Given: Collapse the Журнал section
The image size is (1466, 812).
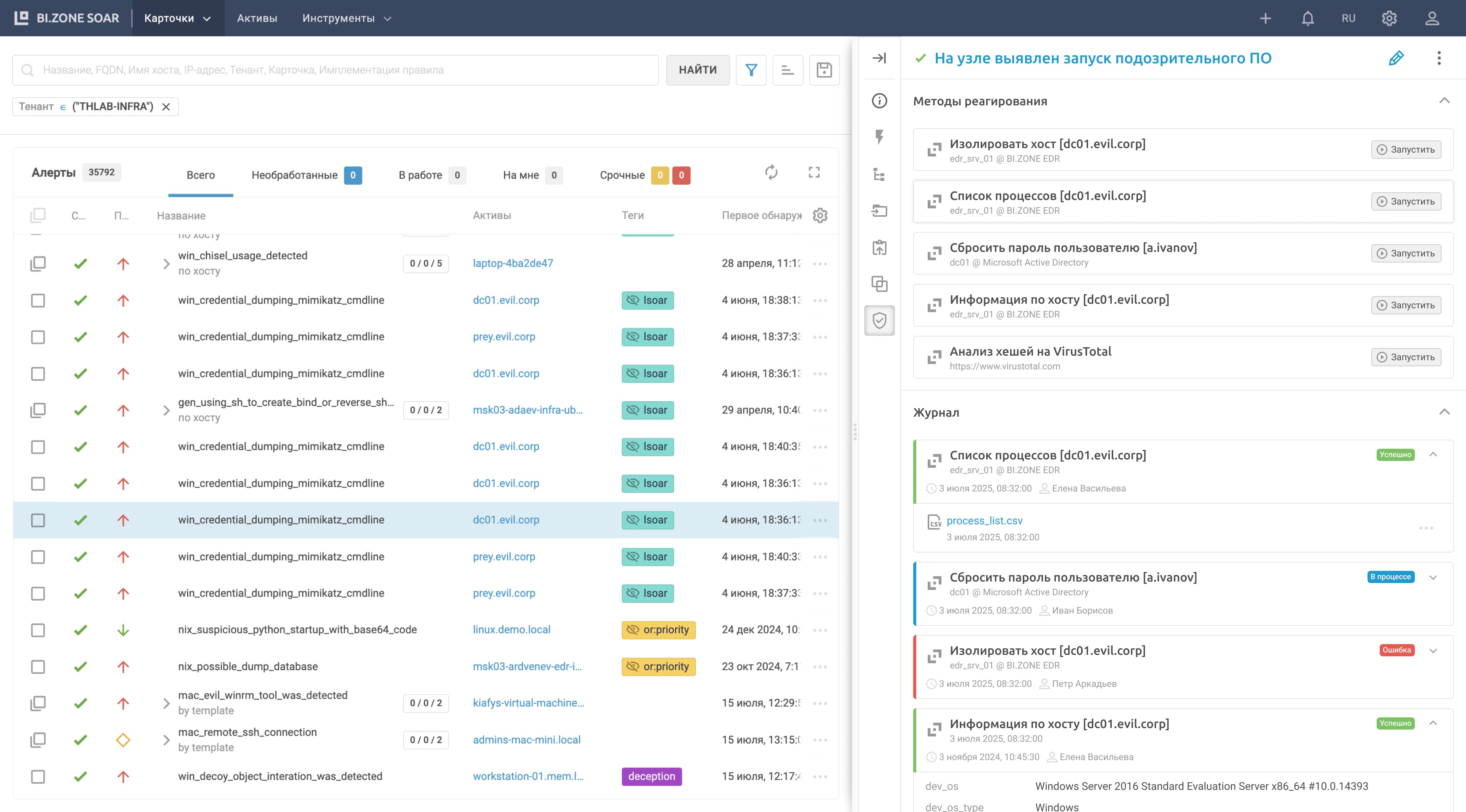Looking at the screenshot, I should click(1444, 412).
